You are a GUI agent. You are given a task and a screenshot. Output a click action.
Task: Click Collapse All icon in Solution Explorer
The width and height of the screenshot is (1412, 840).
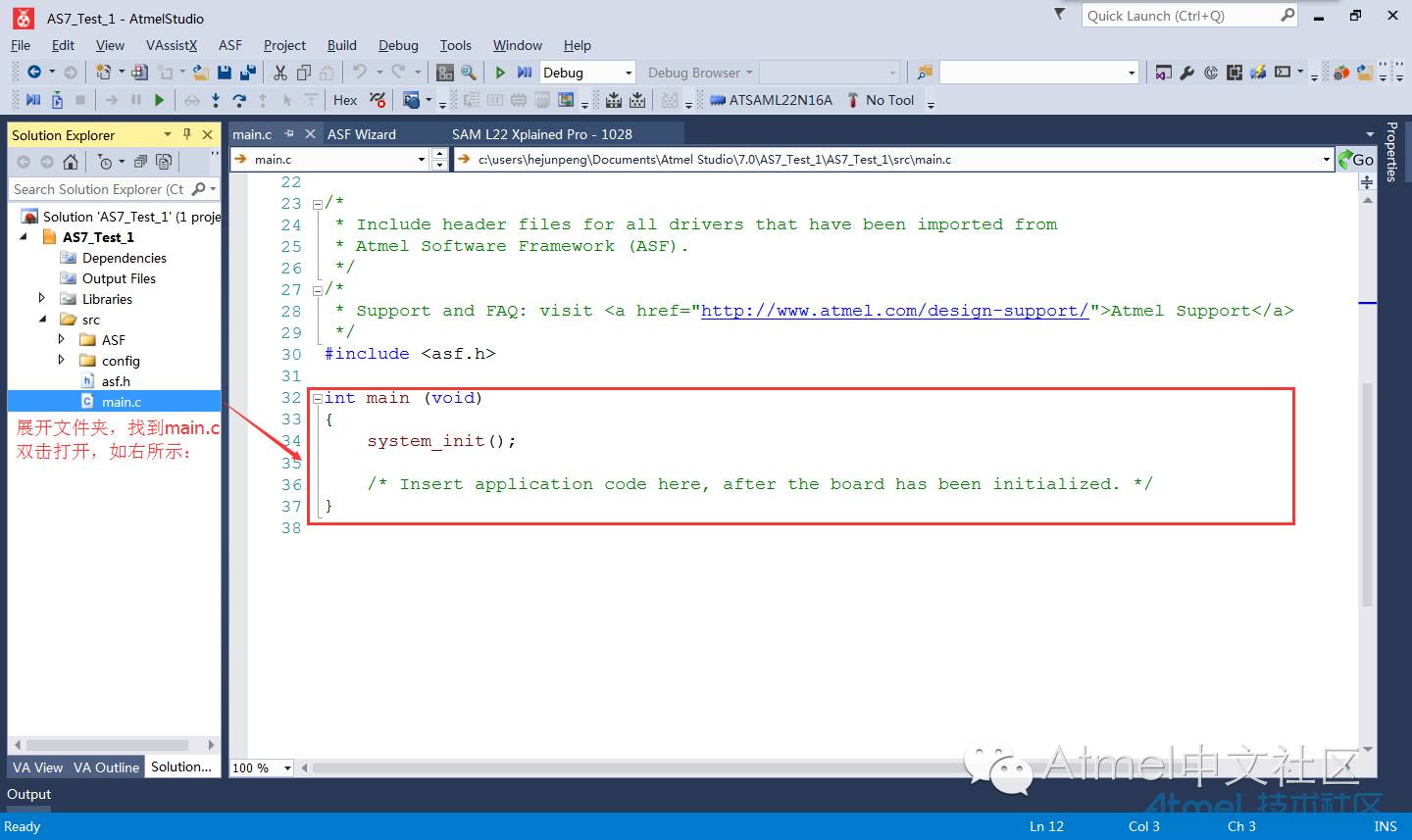tap(140, 162)
